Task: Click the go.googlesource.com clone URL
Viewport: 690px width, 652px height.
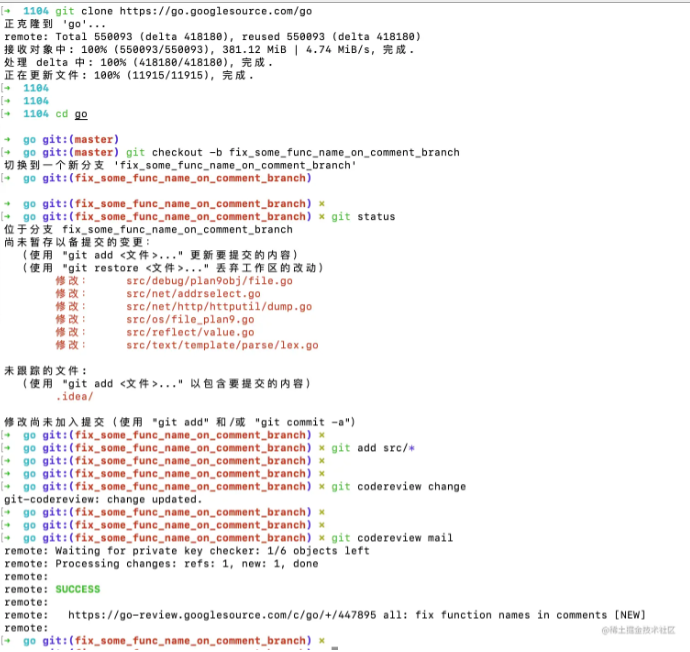Action: pyautogui.click(x=216, y=11)
